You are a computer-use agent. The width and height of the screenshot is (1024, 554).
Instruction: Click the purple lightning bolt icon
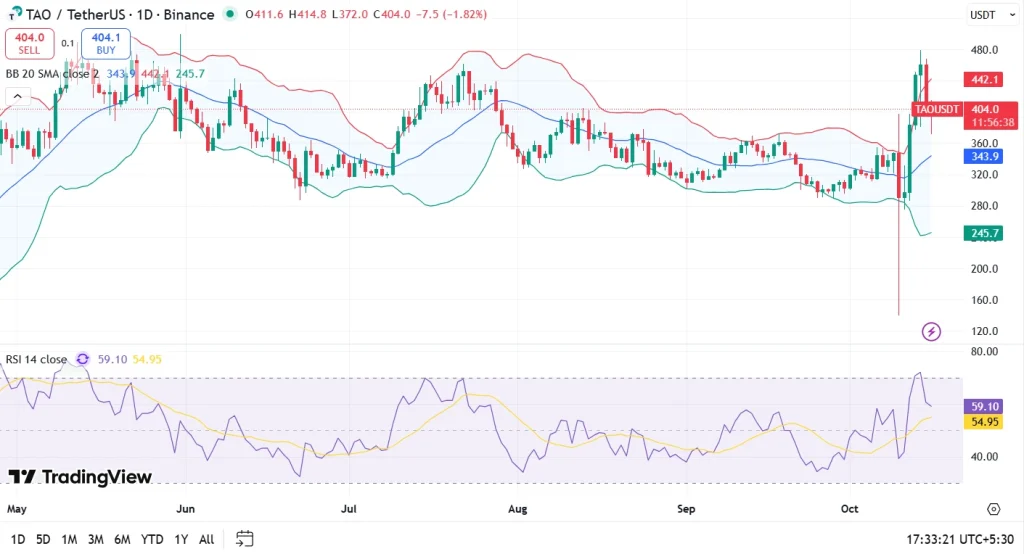pos(931,331)
